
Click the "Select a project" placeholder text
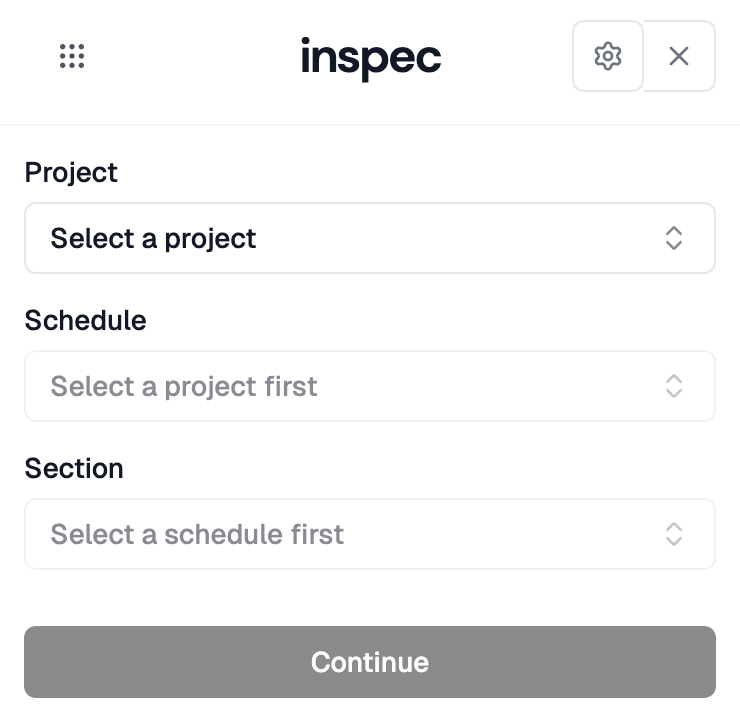[154, 238]
